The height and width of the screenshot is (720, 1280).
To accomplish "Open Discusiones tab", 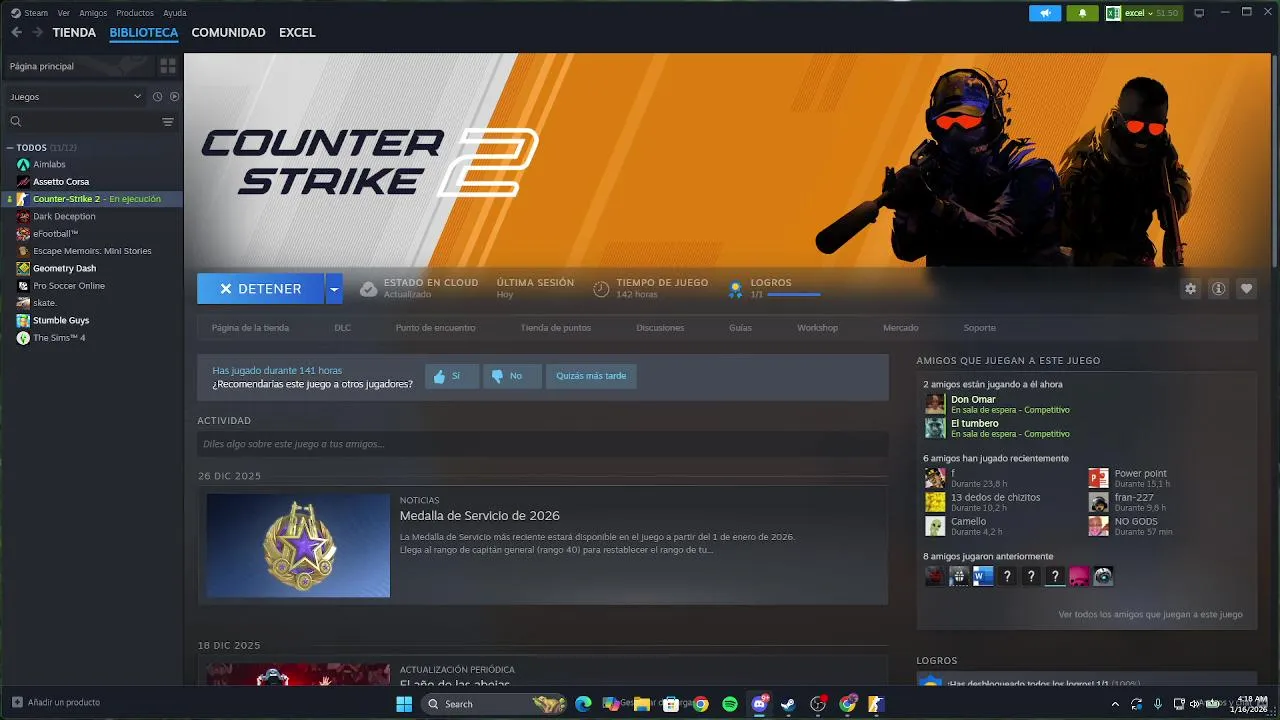I will click(660, 328).
